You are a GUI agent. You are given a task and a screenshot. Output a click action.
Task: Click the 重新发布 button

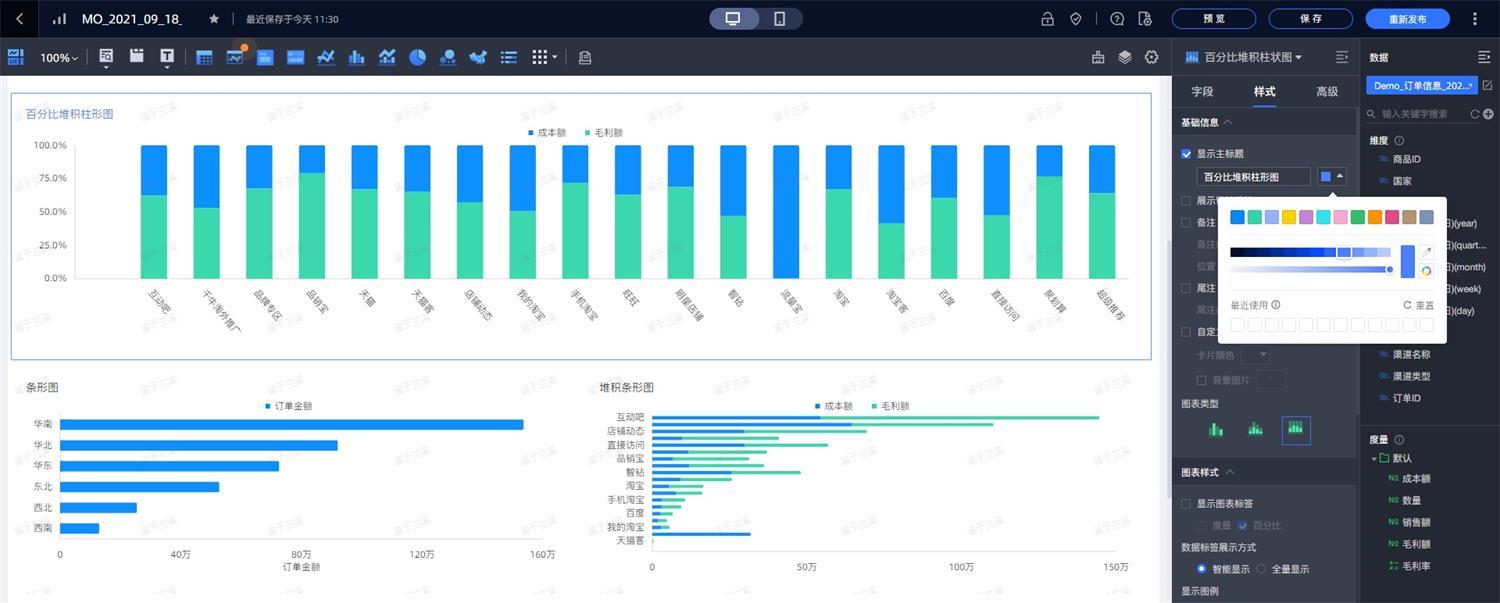point(1407,19)
